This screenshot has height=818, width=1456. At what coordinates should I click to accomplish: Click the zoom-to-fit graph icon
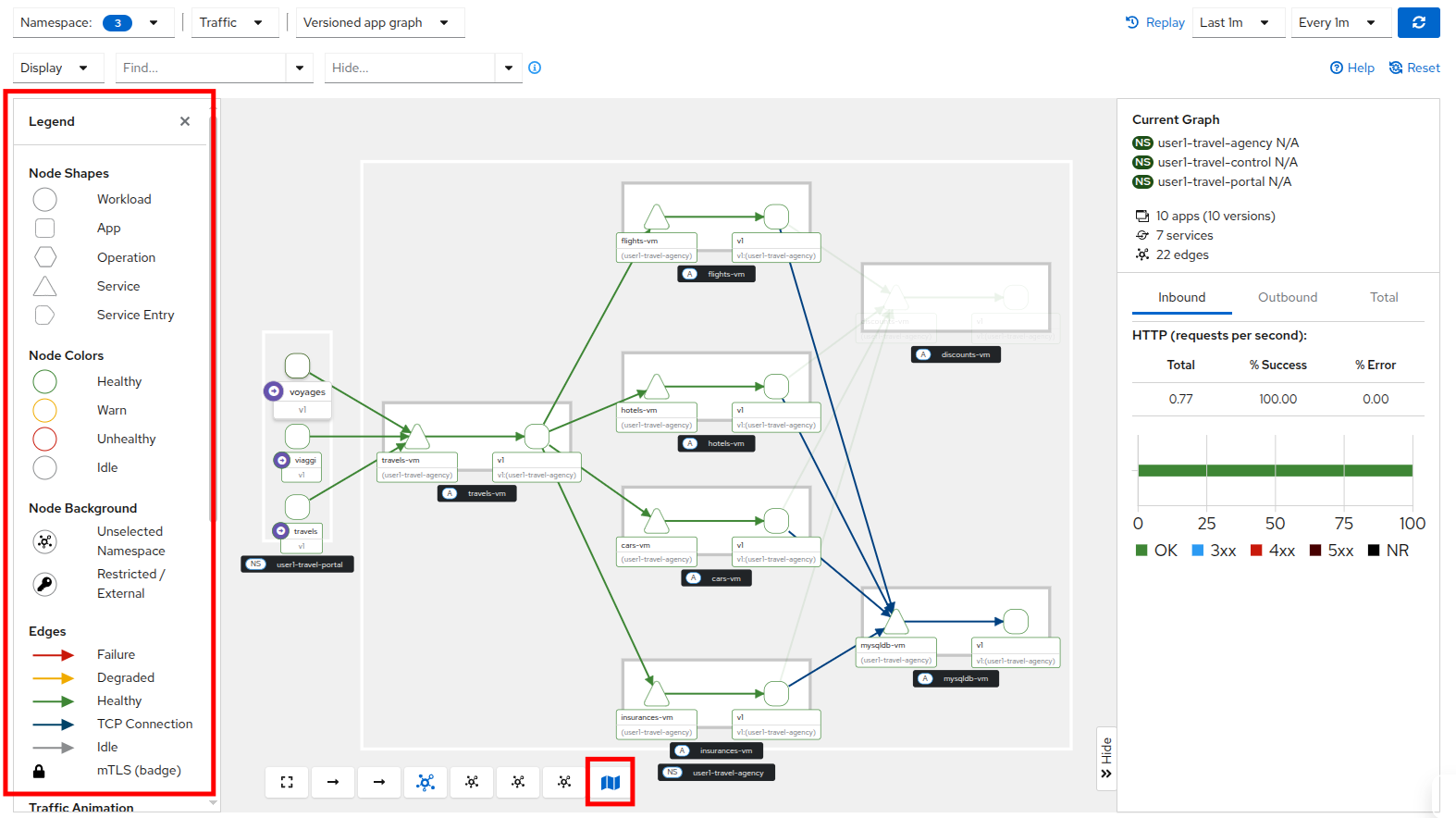[287, 783]
